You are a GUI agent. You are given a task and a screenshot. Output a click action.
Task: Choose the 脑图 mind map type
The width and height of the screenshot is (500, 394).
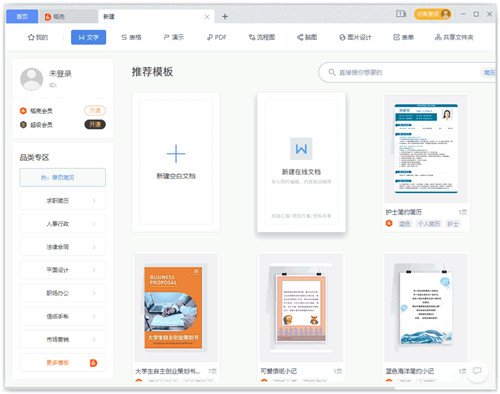[x=307, y=37]
